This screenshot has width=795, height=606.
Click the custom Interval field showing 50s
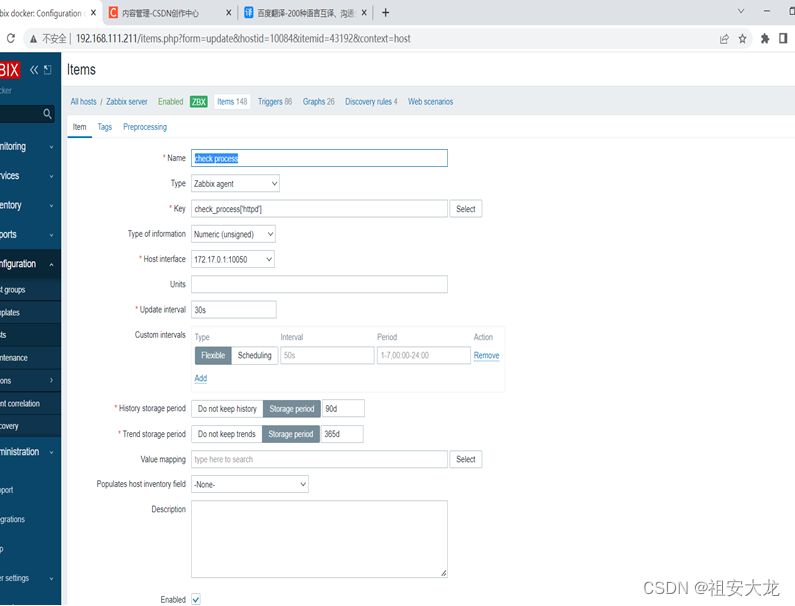point(328,355)
